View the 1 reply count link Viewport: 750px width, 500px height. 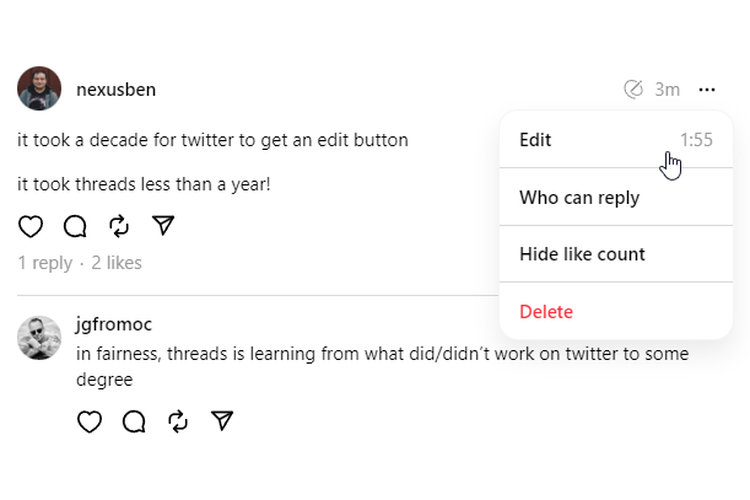(45, 263)
